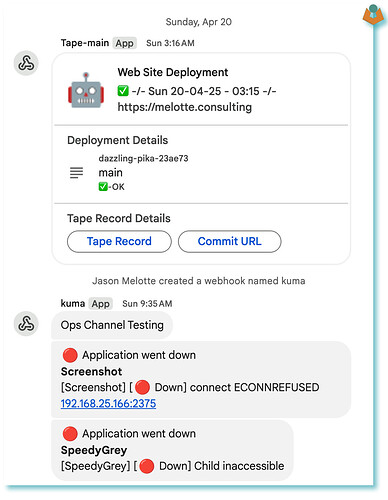The width and height of the screenshot is (388, 500).
Task: Click the Deployment Details heading
Action: (x=118, y=140)
